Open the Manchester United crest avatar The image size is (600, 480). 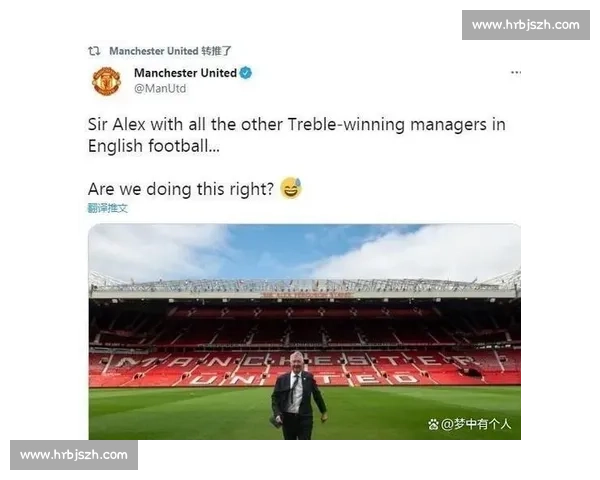[106, 81]
